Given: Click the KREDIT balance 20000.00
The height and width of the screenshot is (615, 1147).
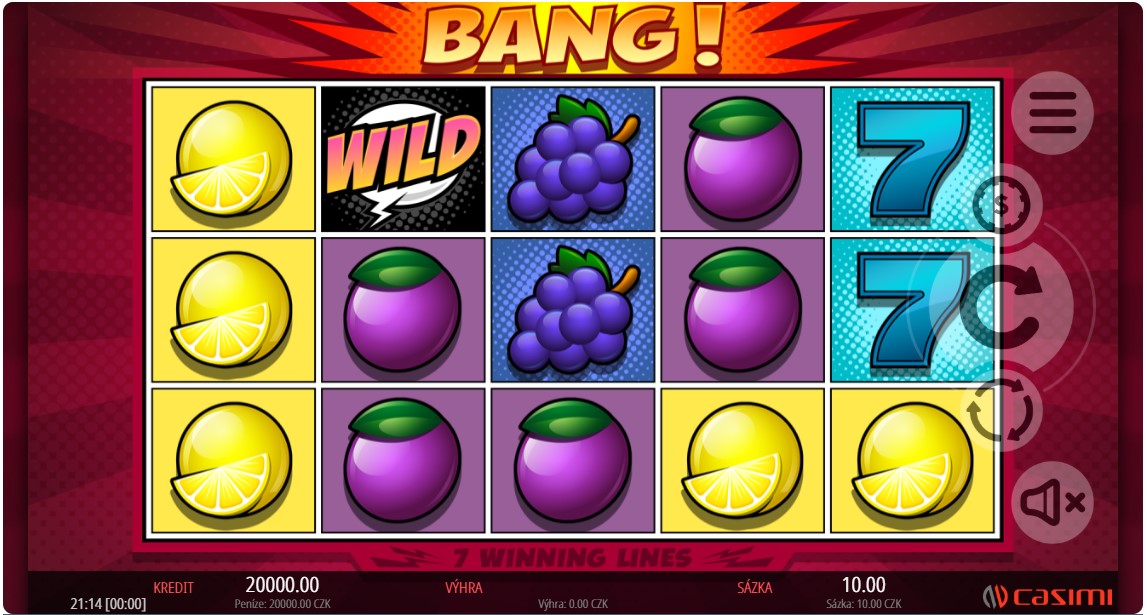Looking at the screenshot, I should (282, 585).
